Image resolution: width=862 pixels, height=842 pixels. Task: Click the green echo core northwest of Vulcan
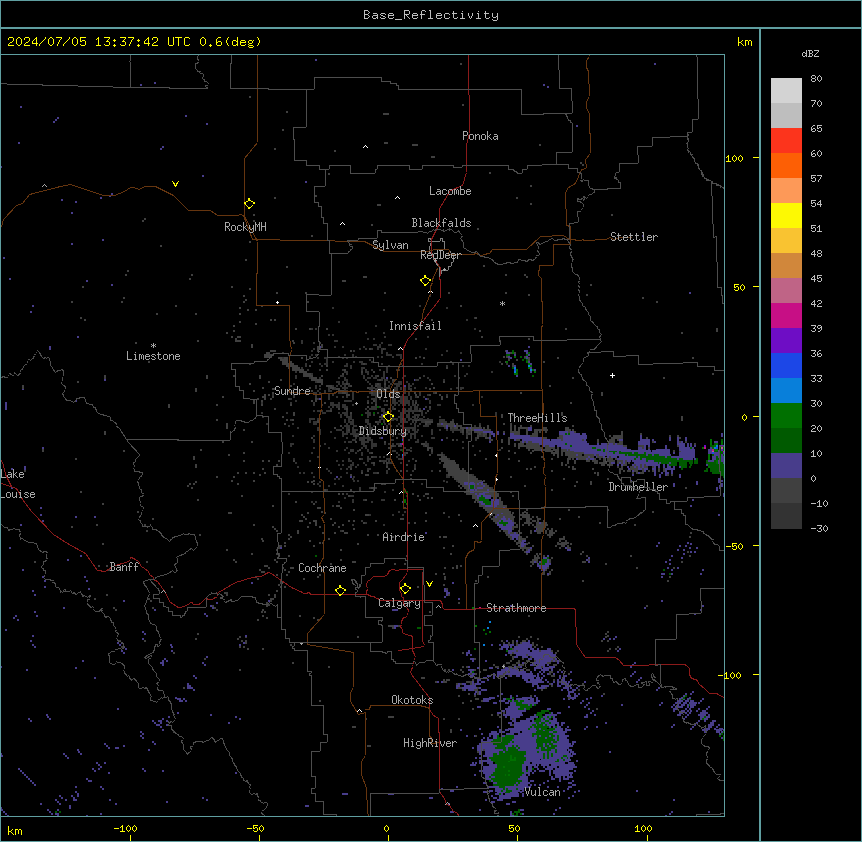[x=509, y=765]
